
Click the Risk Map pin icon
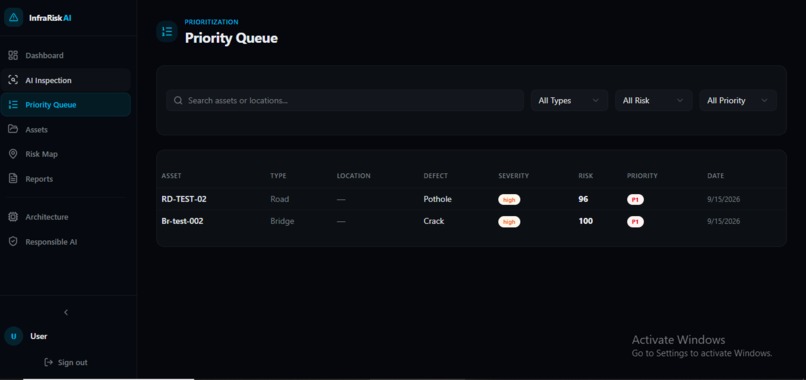pyautogui.click(x=13, y=154)
